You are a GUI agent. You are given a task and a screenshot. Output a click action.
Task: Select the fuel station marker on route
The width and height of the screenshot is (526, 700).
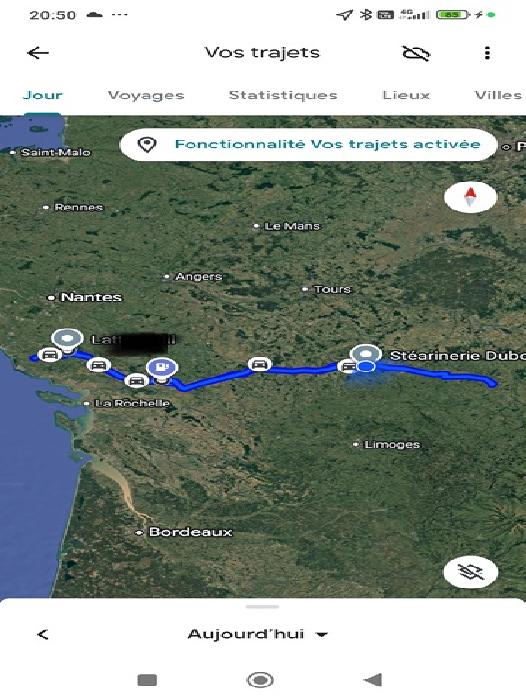coord(162,370)
